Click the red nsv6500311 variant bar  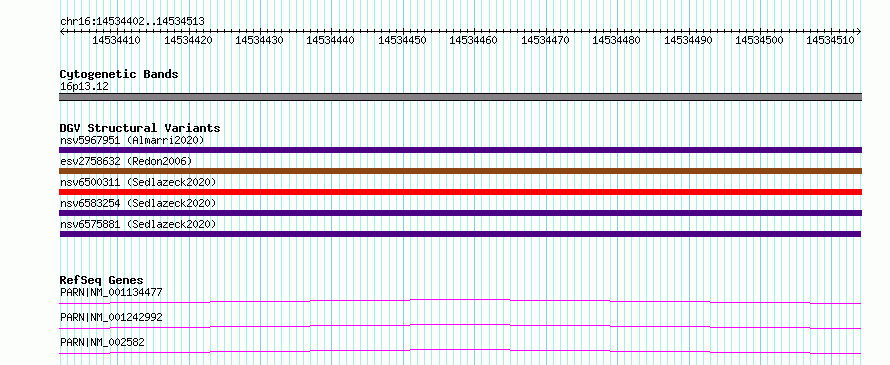[460, 192]
